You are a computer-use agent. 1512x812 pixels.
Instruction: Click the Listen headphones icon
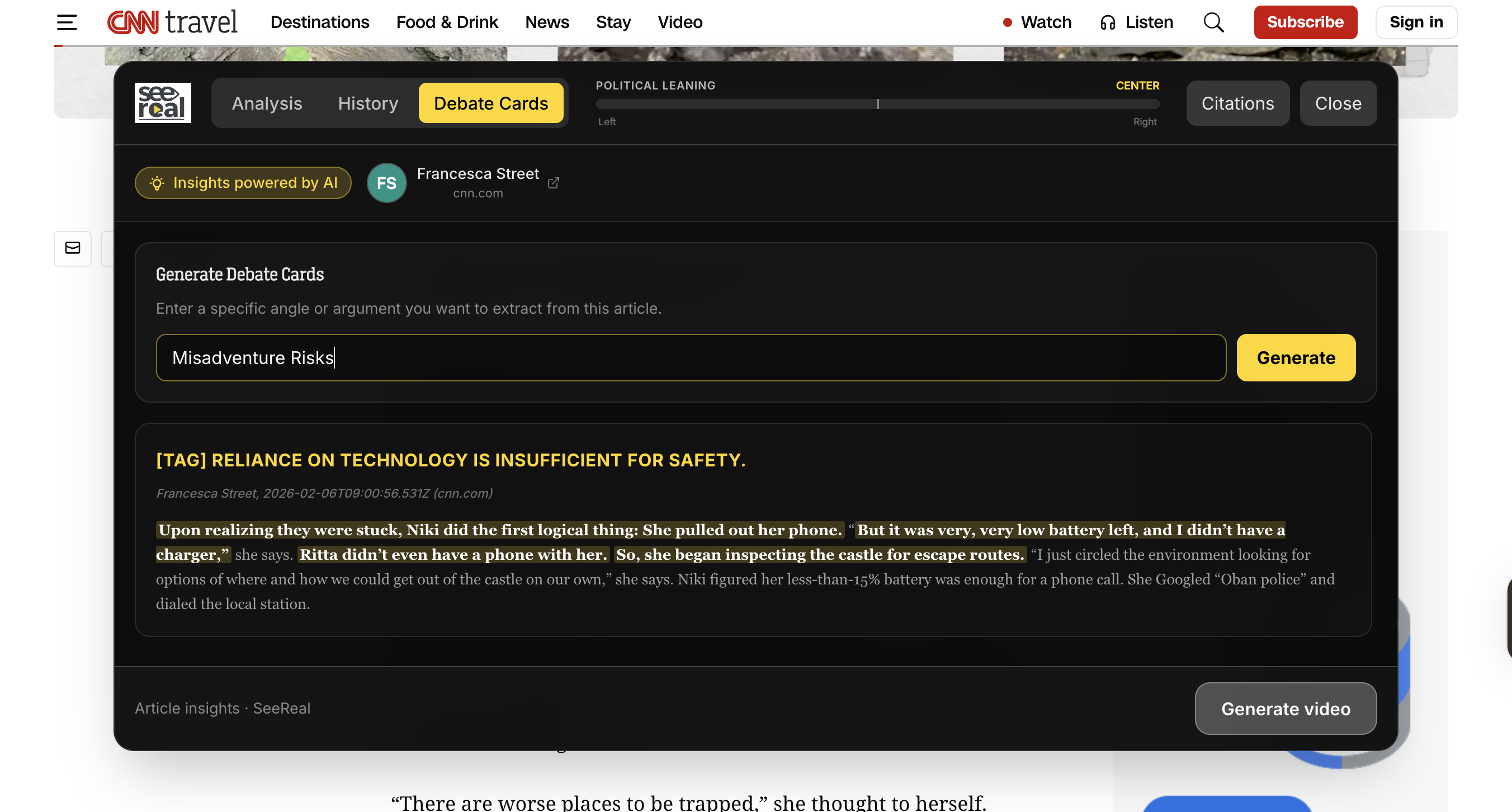coord(1108,22)
